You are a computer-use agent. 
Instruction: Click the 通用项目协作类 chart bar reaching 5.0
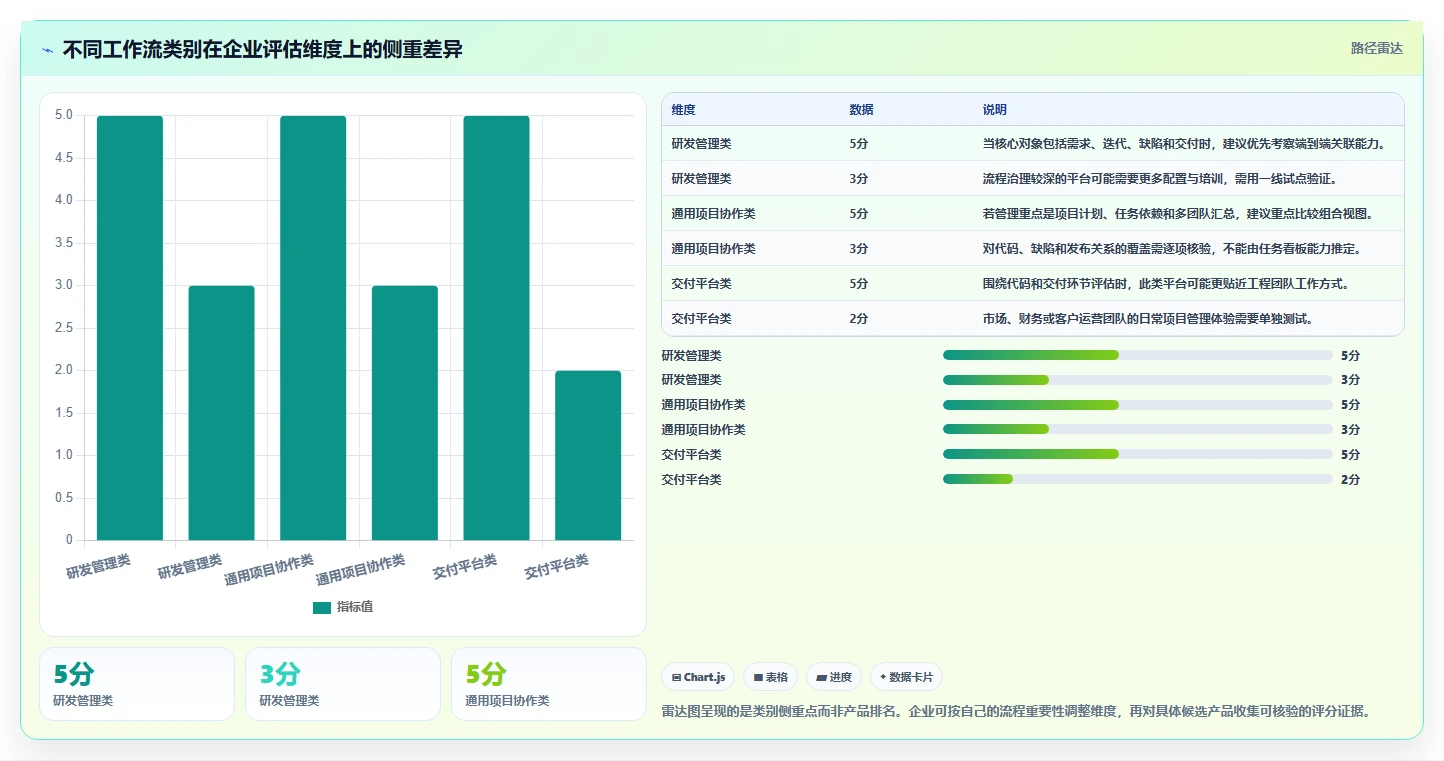coord(313,328)
